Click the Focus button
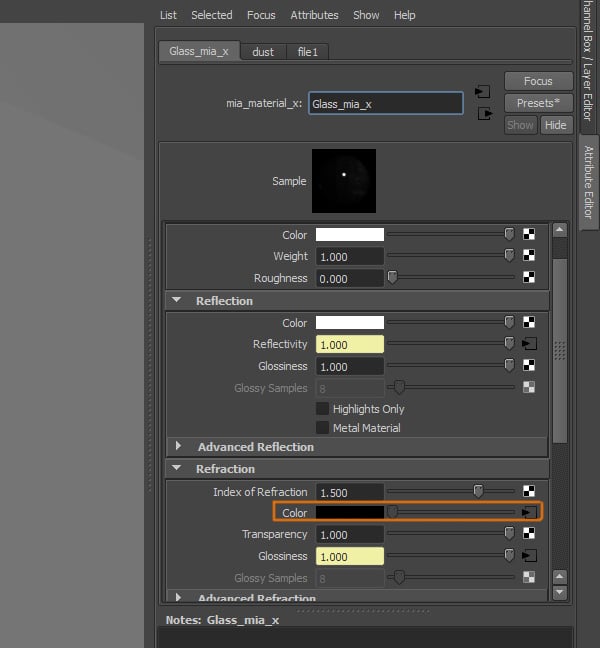 [x=538, y=81]
